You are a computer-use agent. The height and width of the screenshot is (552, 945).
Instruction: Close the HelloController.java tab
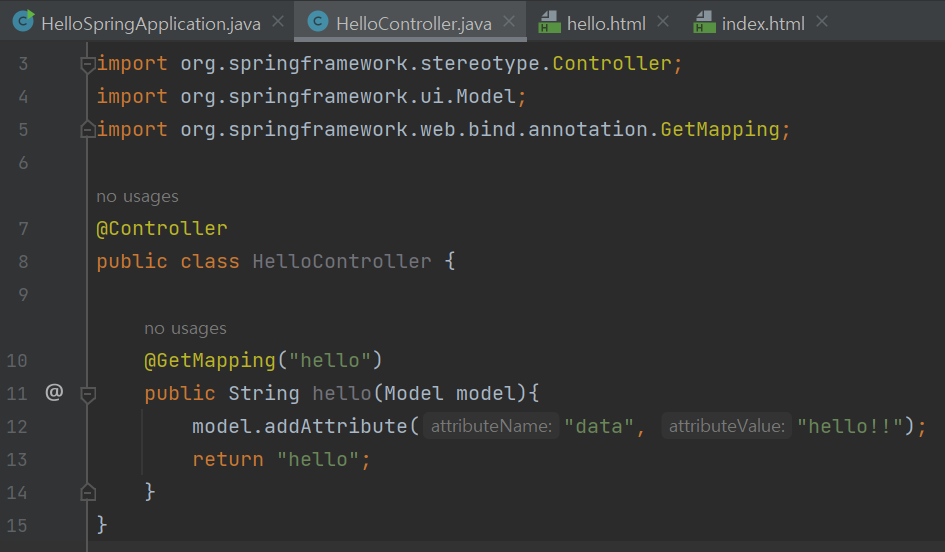pos(509,22)
